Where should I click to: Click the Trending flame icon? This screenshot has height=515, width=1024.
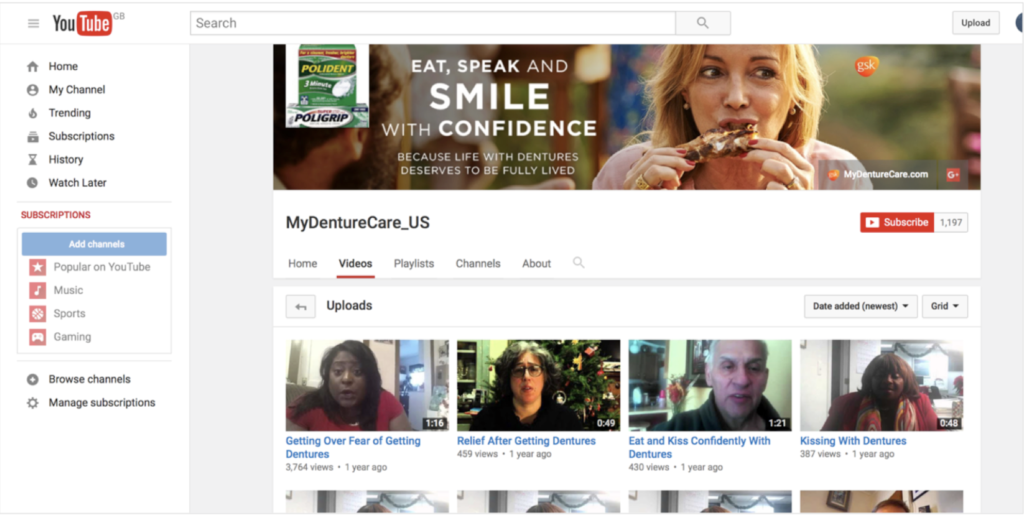tap(33, 113)
